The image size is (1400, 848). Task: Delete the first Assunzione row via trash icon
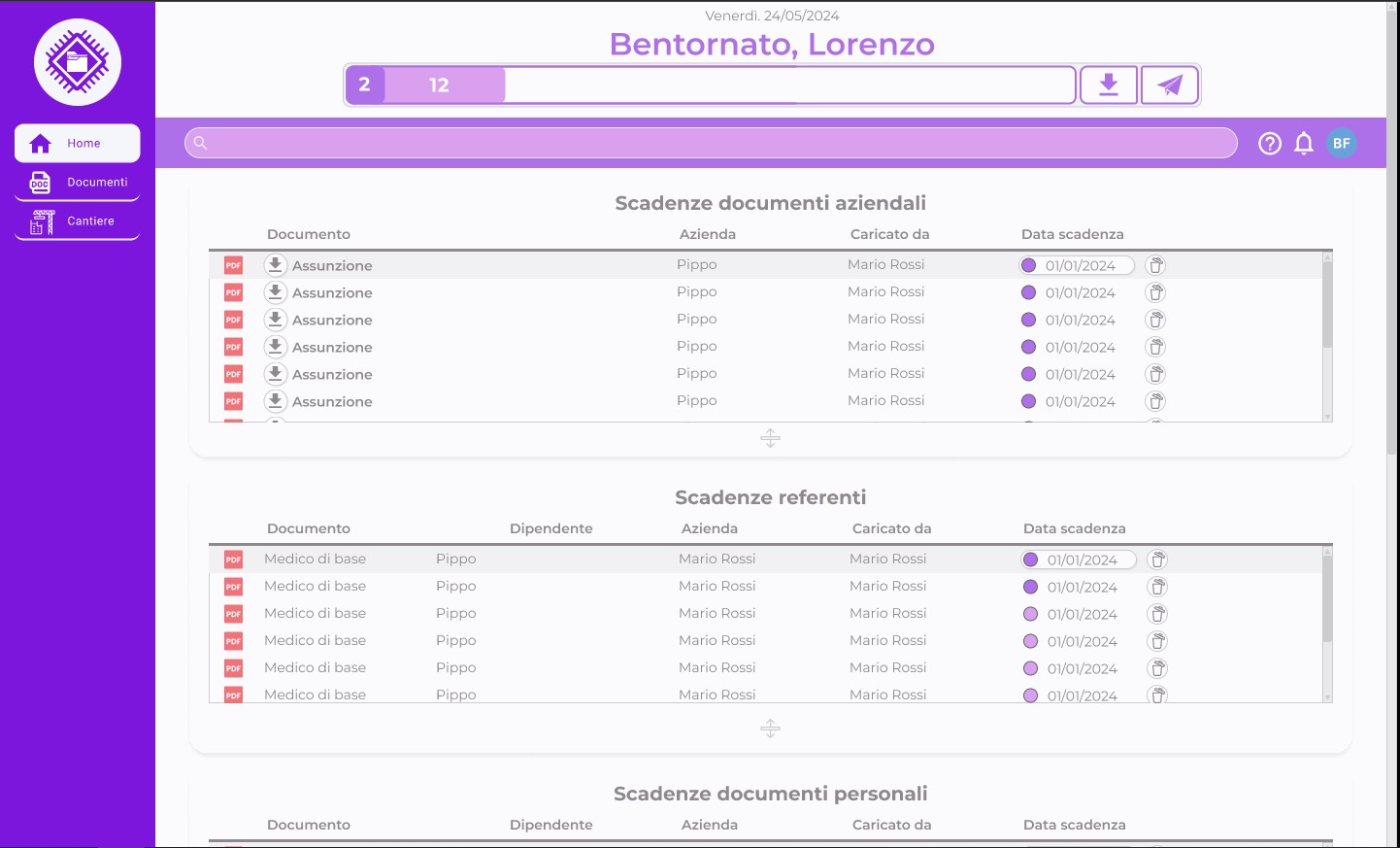coord(1155,265)
